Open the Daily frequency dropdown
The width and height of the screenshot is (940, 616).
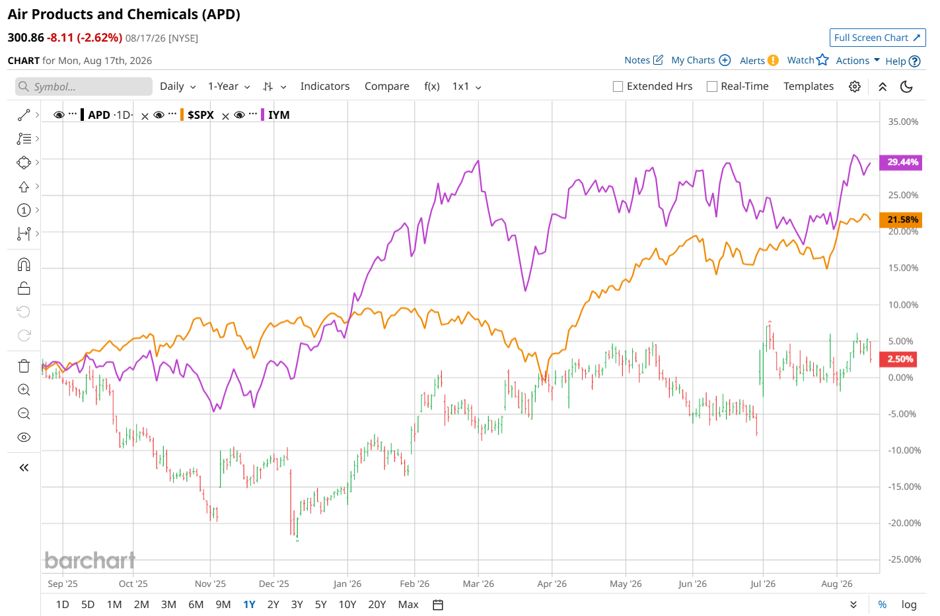point(177,86)
